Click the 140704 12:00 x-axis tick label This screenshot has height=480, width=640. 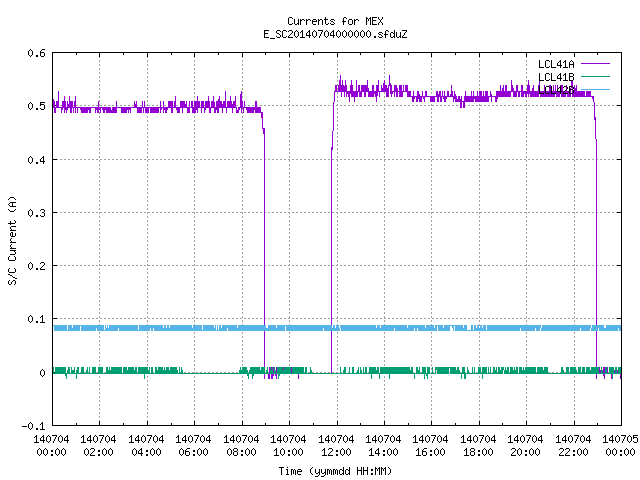pyautogui.click(x=336, y=445)
